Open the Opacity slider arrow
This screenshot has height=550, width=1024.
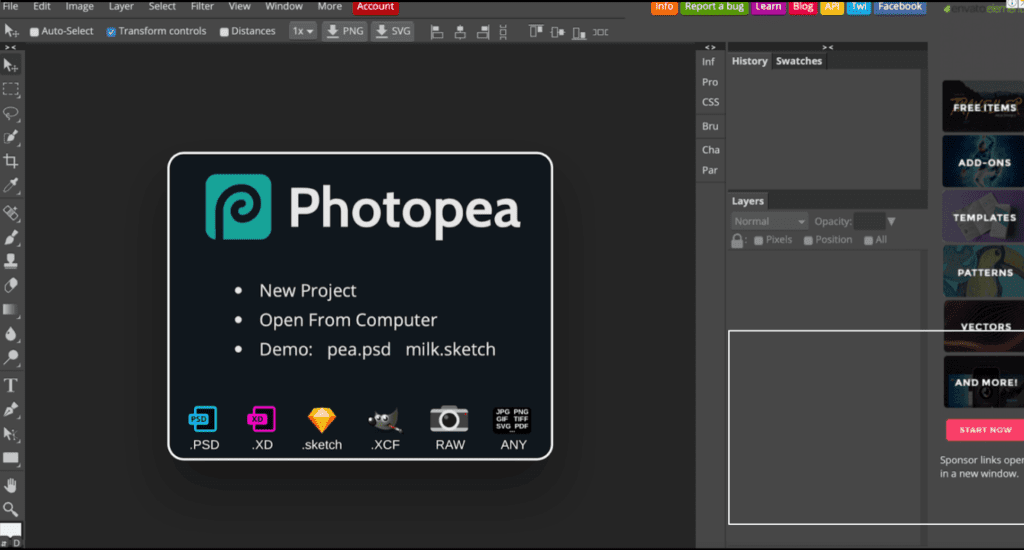891,221
